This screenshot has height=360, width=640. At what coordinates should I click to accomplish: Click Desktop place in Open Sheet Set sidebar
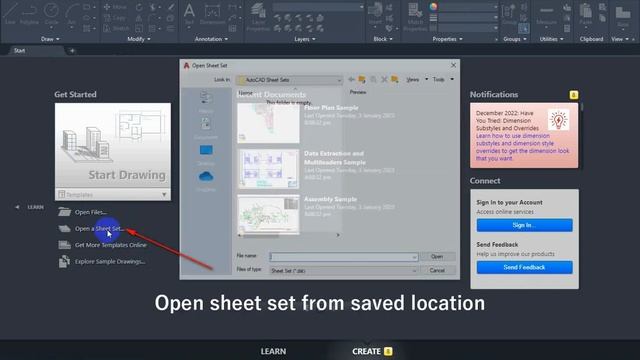206,154
